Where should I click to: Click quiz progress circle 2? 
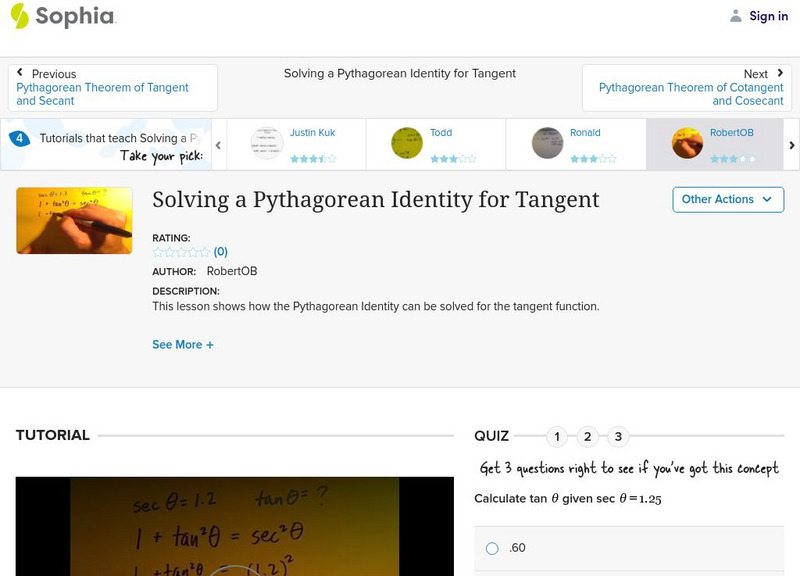(x=587, y=436)
